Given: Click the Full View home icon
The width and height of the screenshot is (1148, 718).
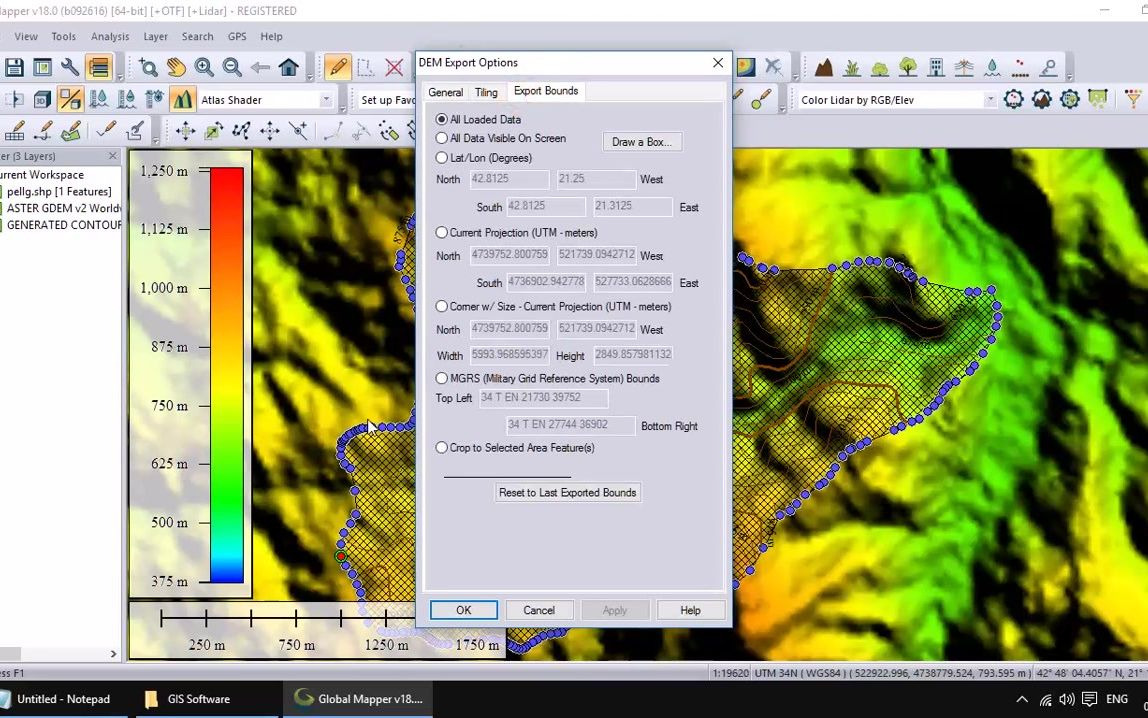Looking at the screenshot, I should pos(287,67).
